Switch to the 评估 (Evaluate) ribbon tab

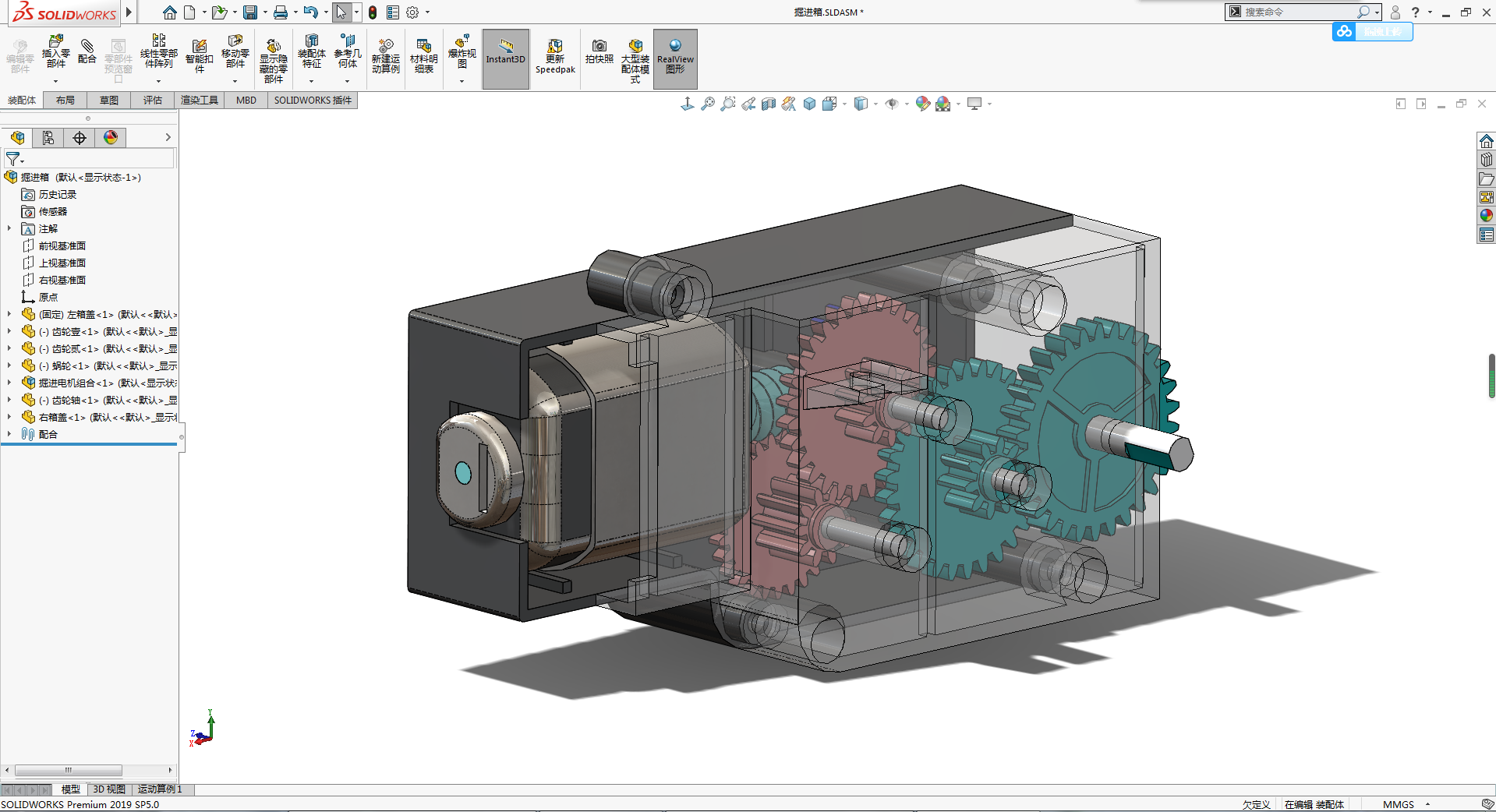click(x=153, y=100)
